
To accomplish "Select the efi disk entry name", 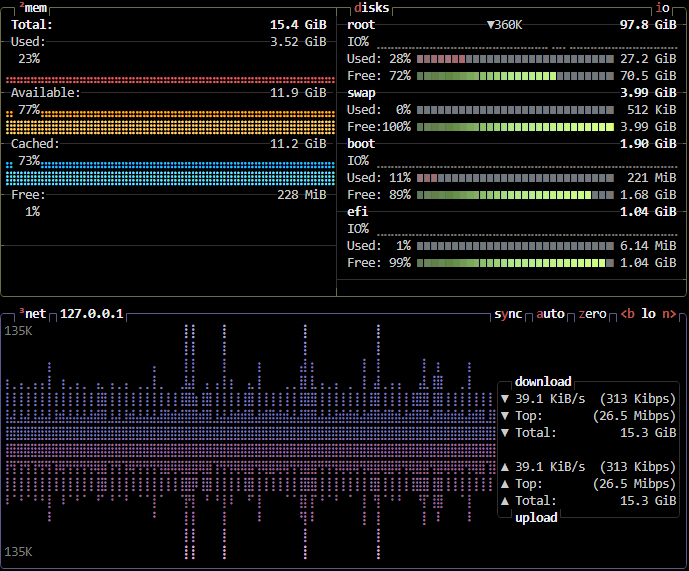I will tap(357, 212).
